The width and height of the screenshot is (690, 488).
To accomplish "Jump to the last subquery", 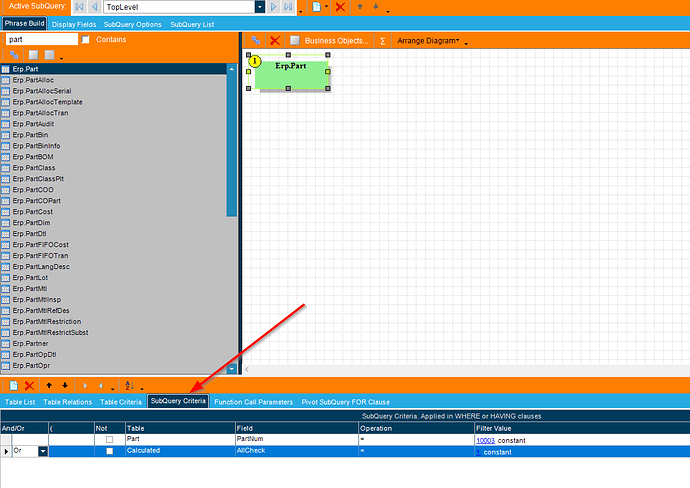I will coord(288,7).
